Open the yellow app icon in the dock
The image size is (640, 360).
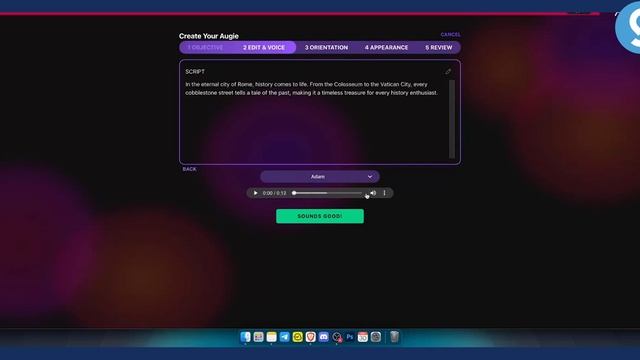coord(298,337)
